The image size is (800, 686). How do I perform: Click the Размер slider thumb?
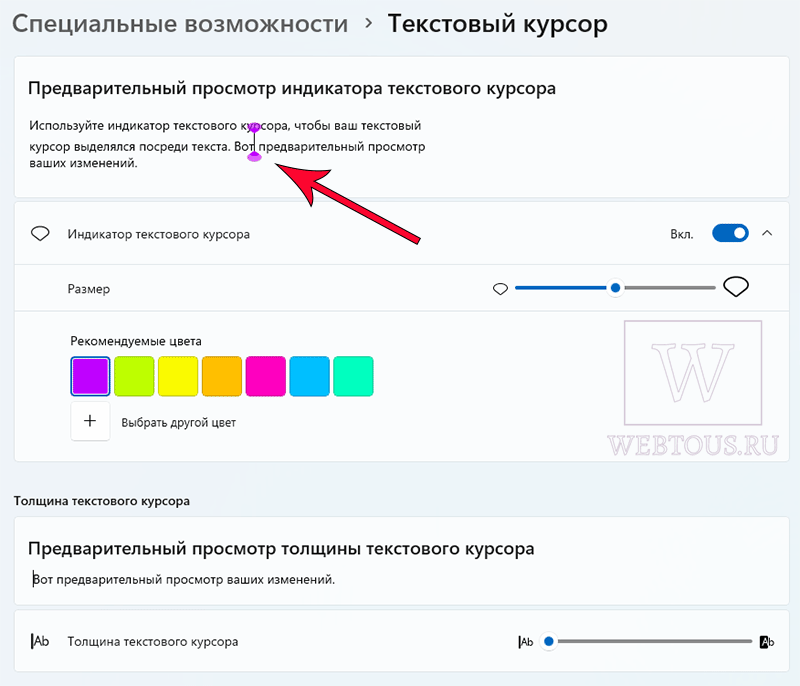pyautogui.click(x=615, y=288)
